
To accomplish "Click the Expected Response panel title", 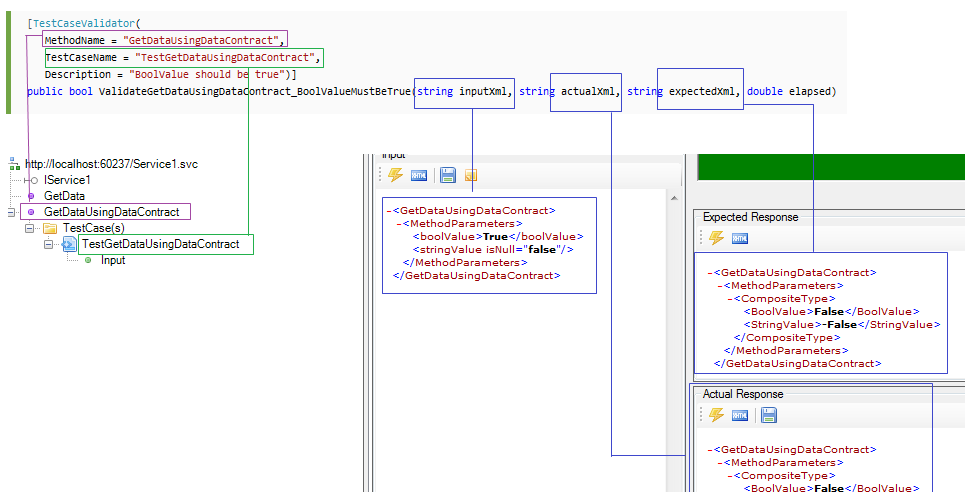I will (750, 217).
